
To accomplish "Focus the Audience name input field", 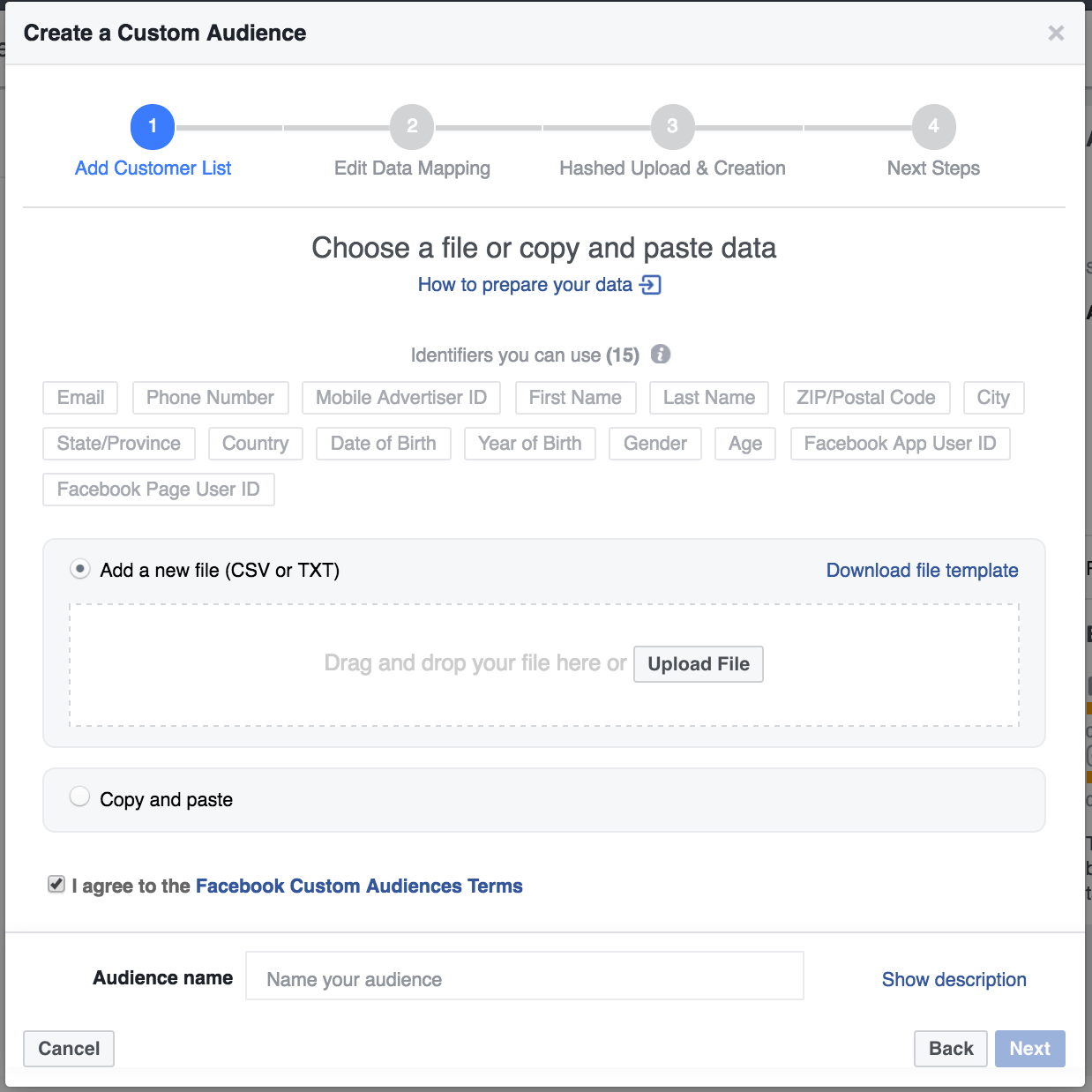I will click(525, 976).
